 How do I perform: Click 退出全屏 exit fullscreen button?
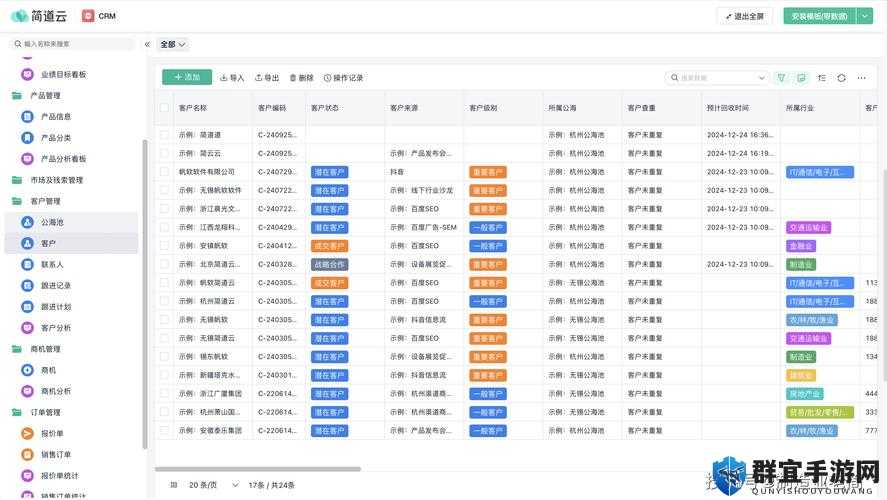(x=745, y=16)
